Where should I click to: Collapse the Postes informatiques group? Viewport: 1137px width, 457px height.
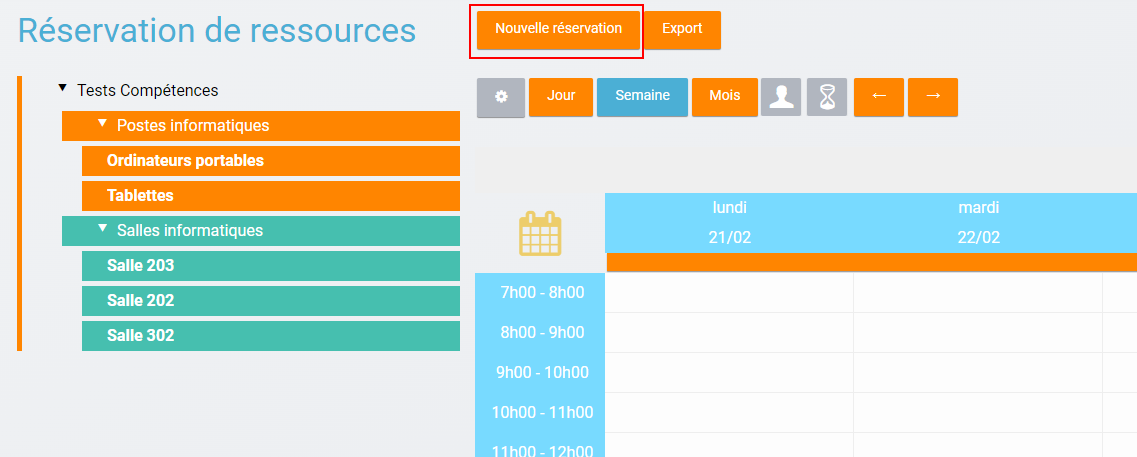click(102, 124)
